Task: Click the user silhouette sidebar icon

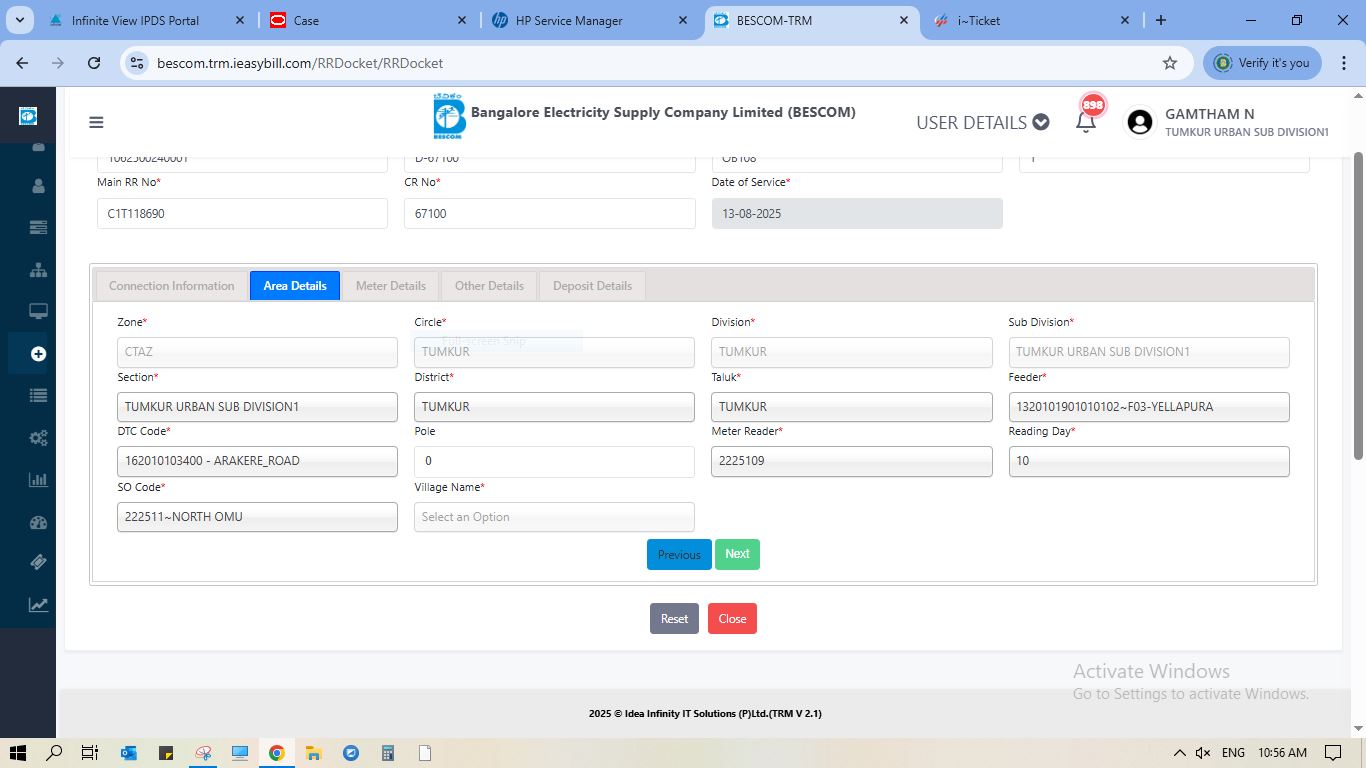Action: [38, 186]
